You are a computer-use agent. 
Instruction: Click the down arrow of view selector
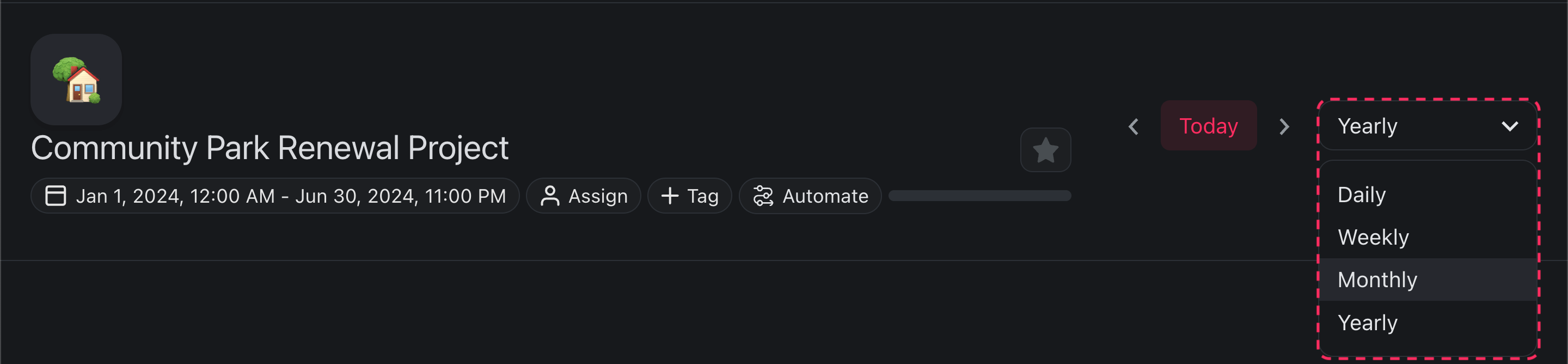pos(1510,126)
